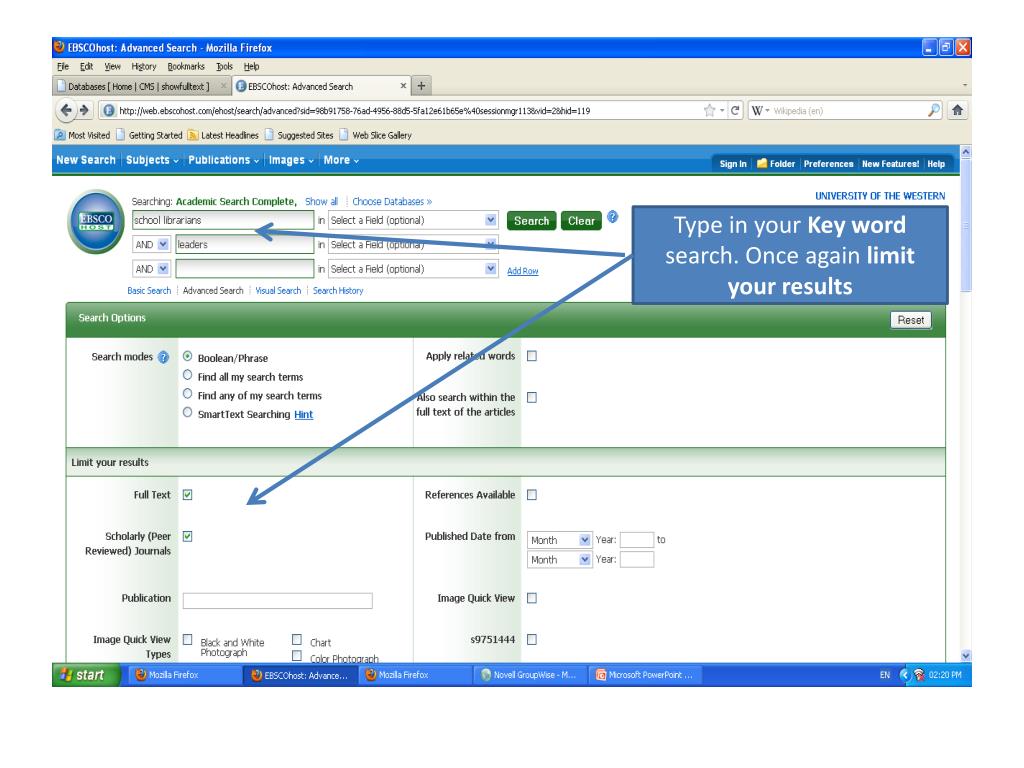
Task: Click the green Clear button
Action: pos(581,221)
